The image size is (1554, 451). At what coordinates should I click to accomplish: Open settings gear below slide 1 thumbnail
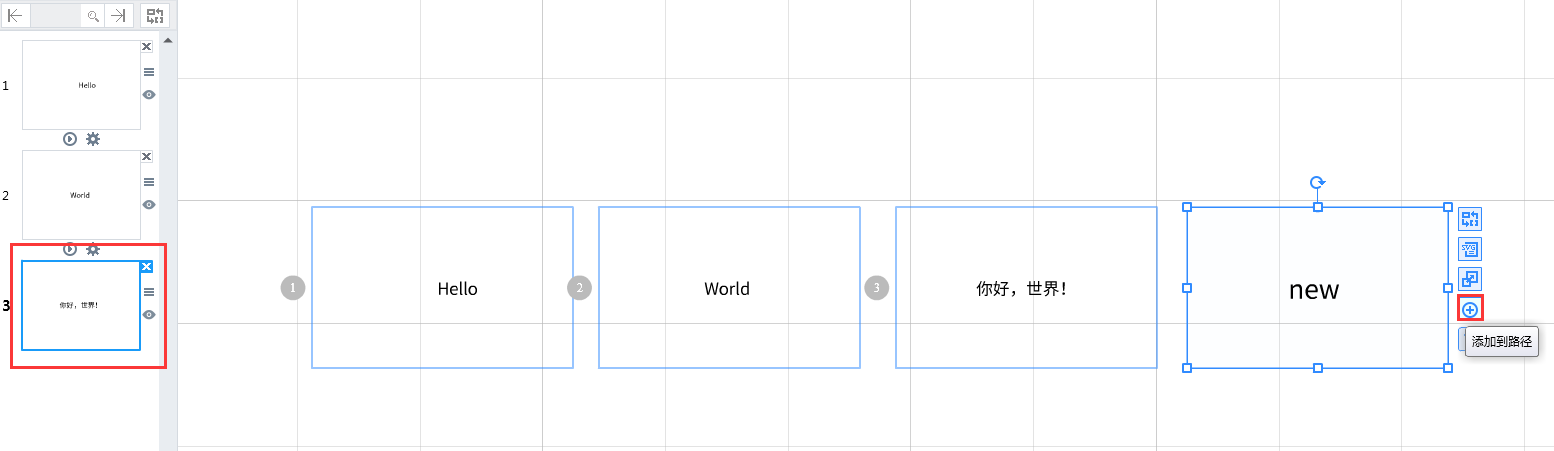pos(93,139)
